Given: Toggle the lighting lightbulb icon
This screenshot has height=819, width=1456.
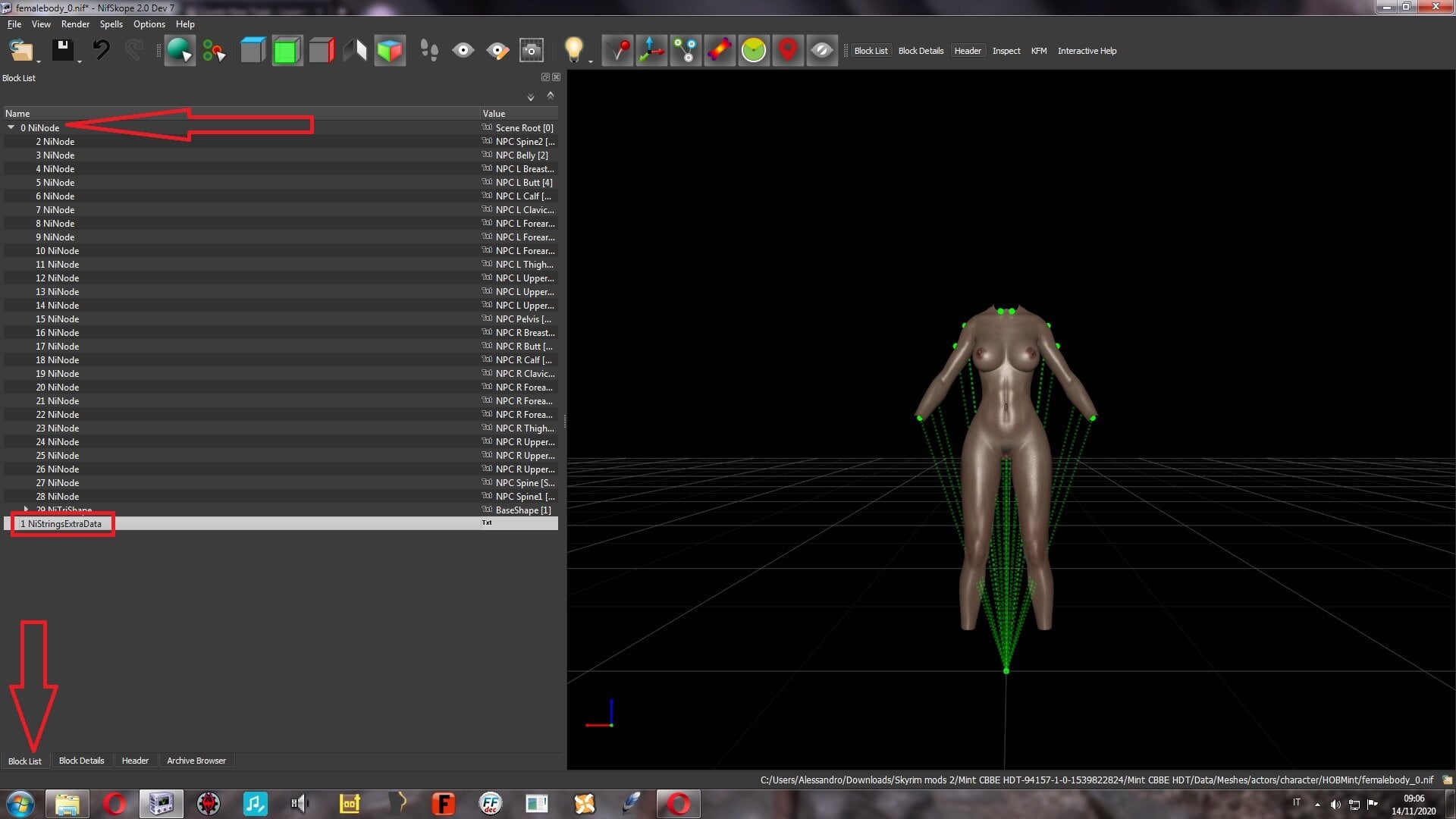Looking at the screenshot, I should [x=574, y=50].
